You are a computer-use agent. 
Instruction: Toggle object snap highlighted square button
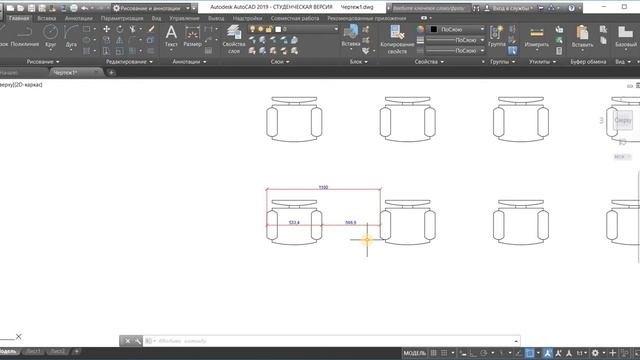529,353
